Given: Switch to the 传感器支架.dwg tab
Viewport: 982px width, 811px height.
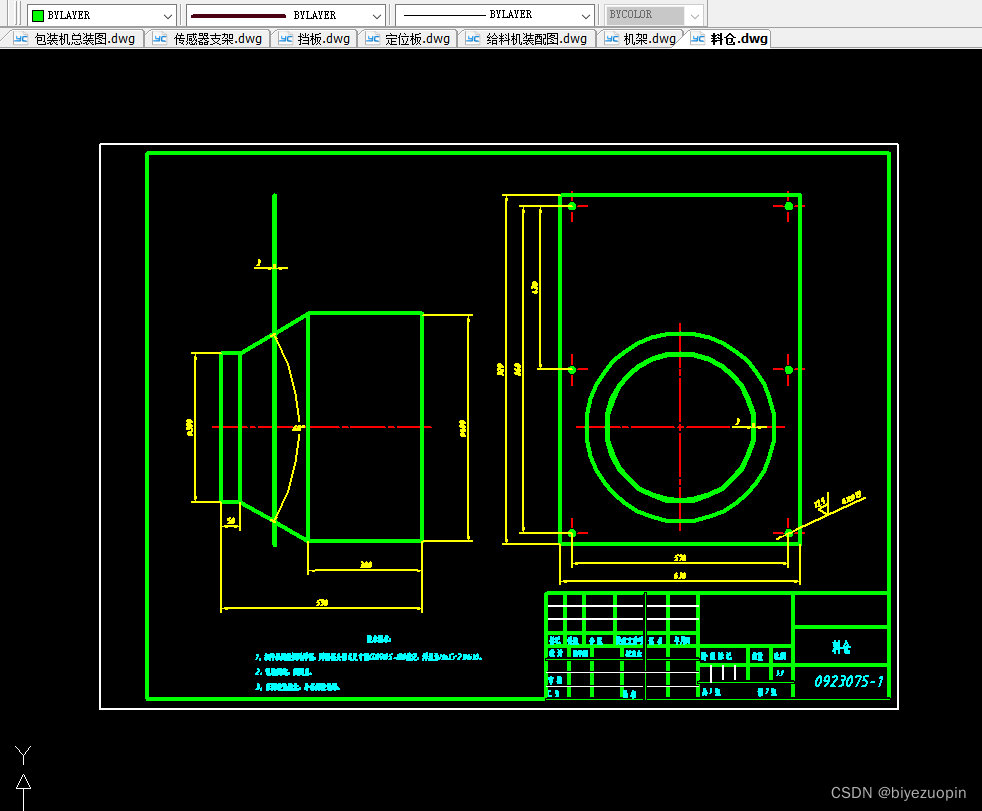Looking at the screenshot, I should 209,39.
